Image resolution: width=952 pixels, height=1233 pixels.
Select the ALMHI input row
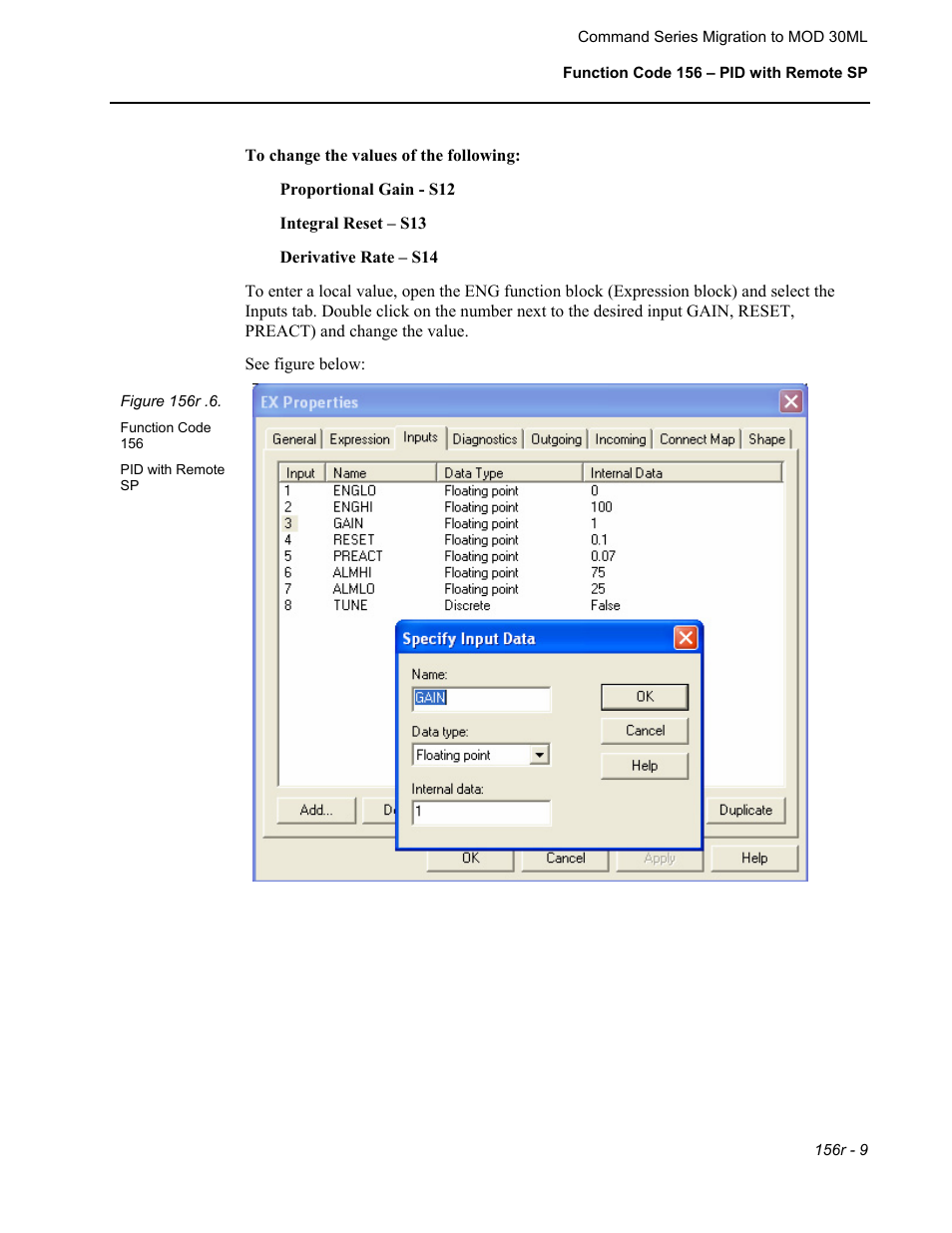[531, 573]
